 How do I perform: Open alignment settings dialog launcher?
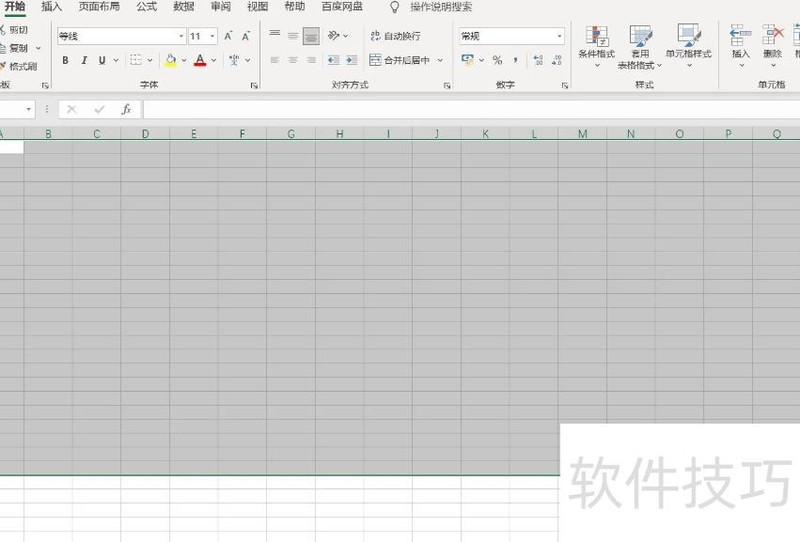(447, 86)
